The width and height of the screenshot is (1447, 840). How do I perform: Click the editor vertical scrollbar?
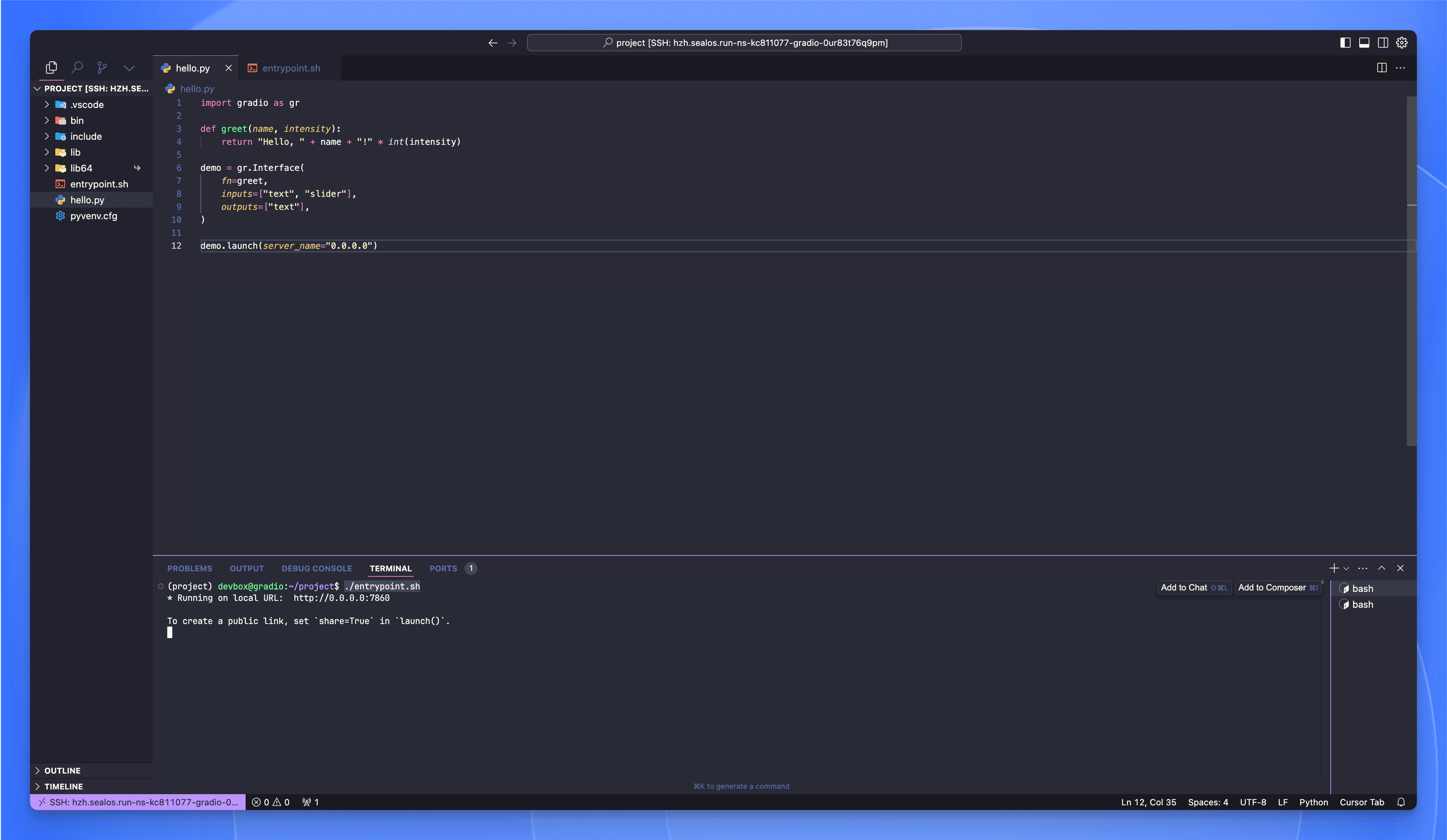[1411, 271]
